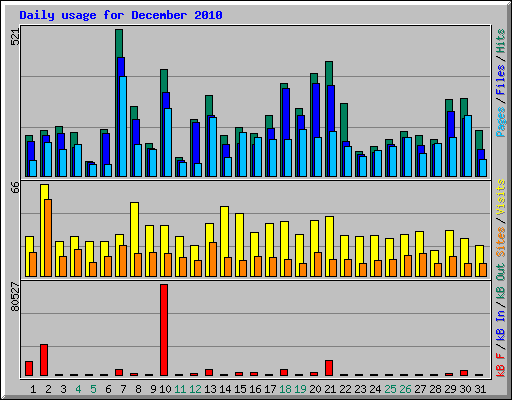The image size is (512, 400).
Task: Click the red kB bar for day 1
Action: (29, 368)
